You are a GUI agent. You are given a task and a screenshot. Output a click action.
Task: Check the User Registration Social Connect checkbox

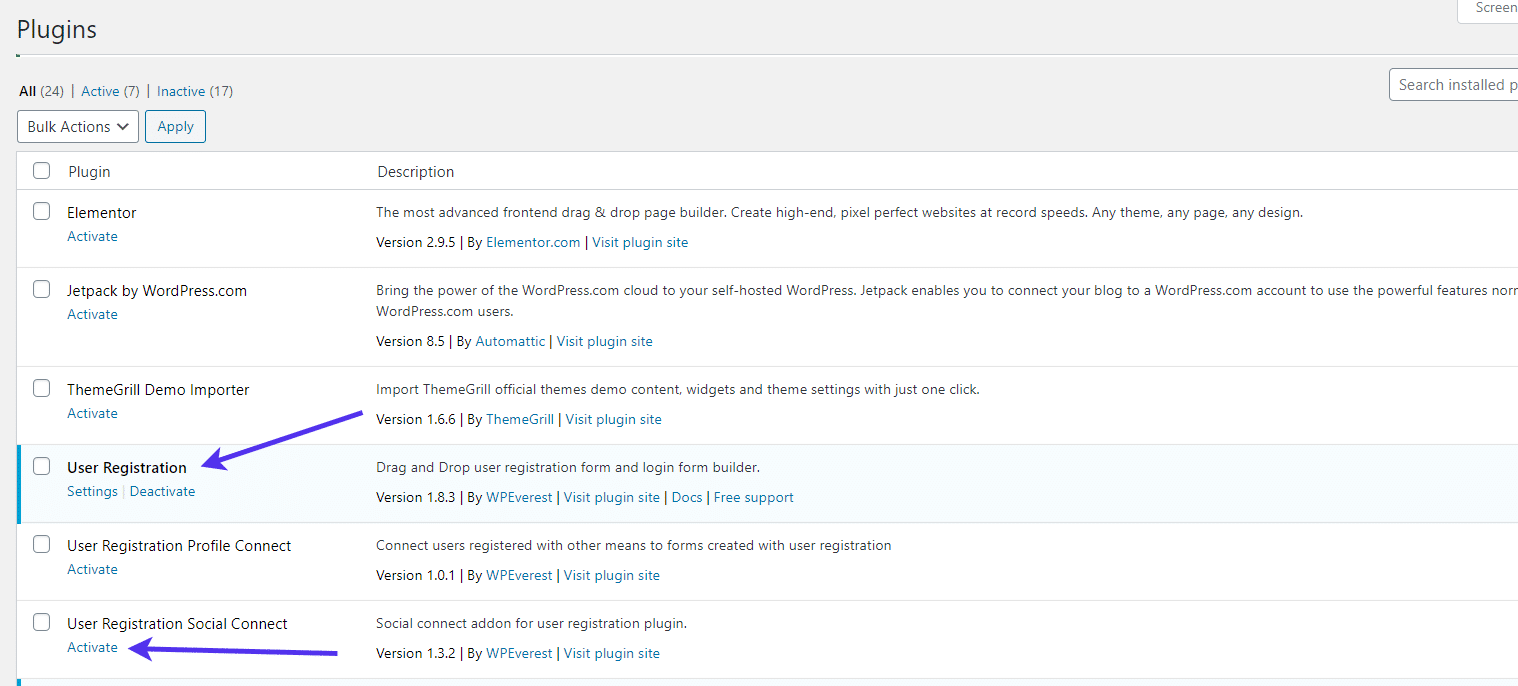41,621
